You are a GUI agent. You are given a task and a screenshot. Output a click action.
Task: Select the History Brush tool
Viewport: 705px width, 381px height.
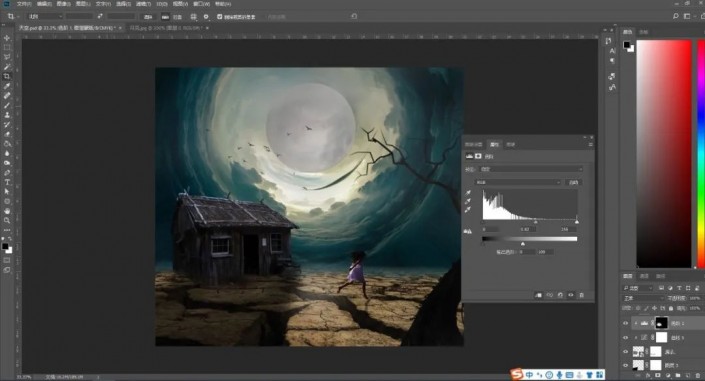click(7, 125)
